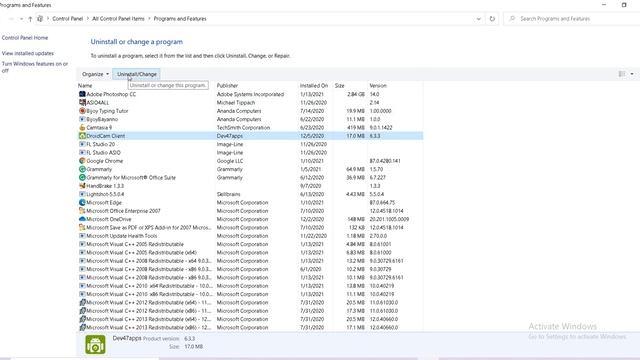Click Skillbrains publisher cell

pyautogui.click(x=229, y=194)
